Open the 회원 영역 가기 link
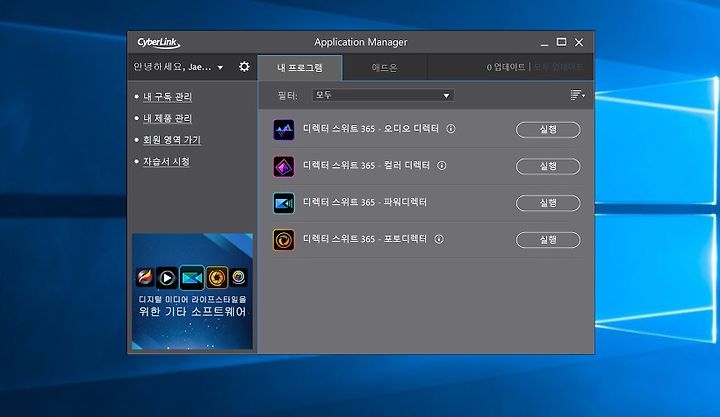720x417 pixels. [172, 140]
